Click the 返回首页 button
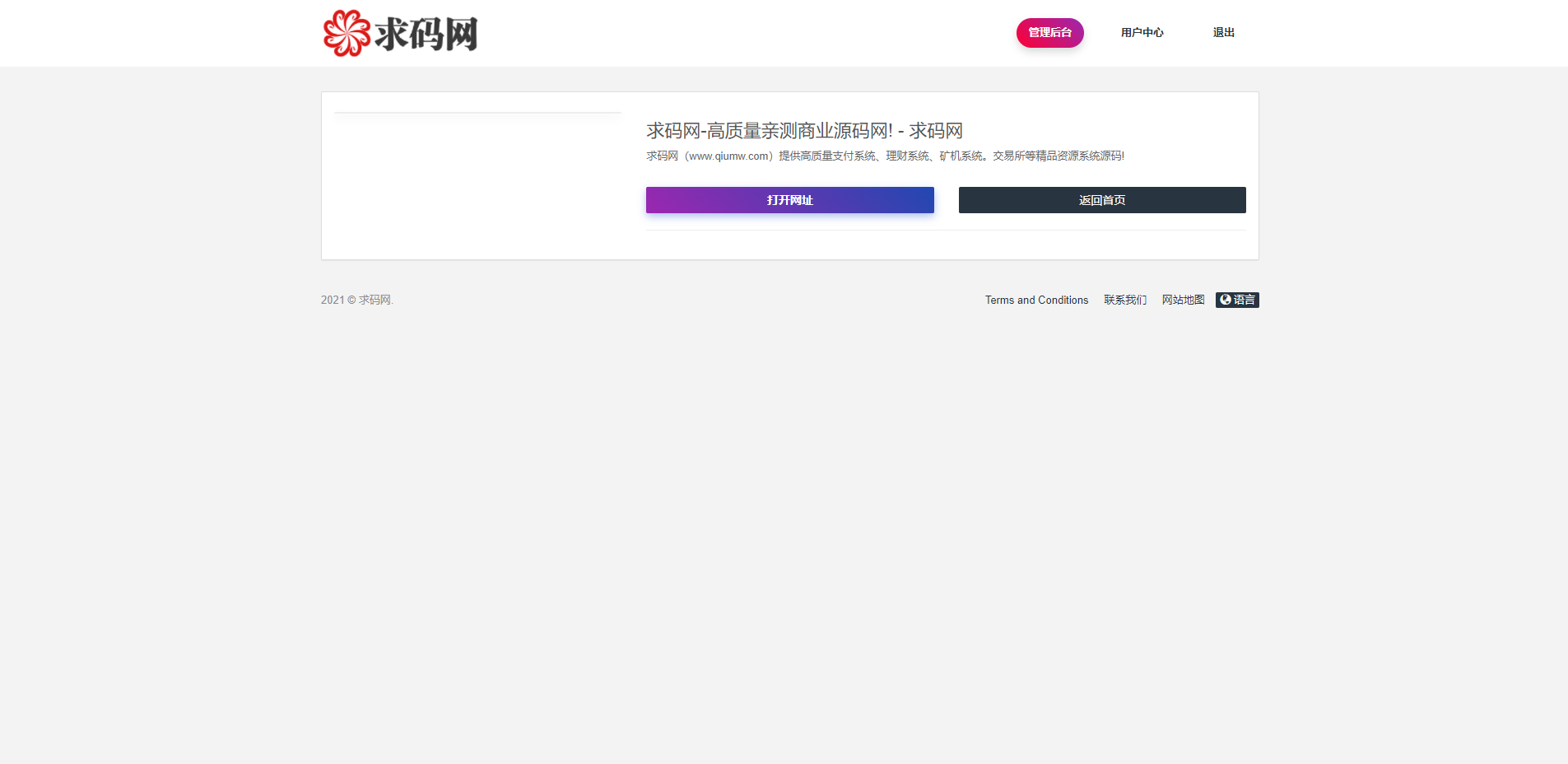Image resolution: width=1568 pixels, height=764 pixels. pos(1102,200)
